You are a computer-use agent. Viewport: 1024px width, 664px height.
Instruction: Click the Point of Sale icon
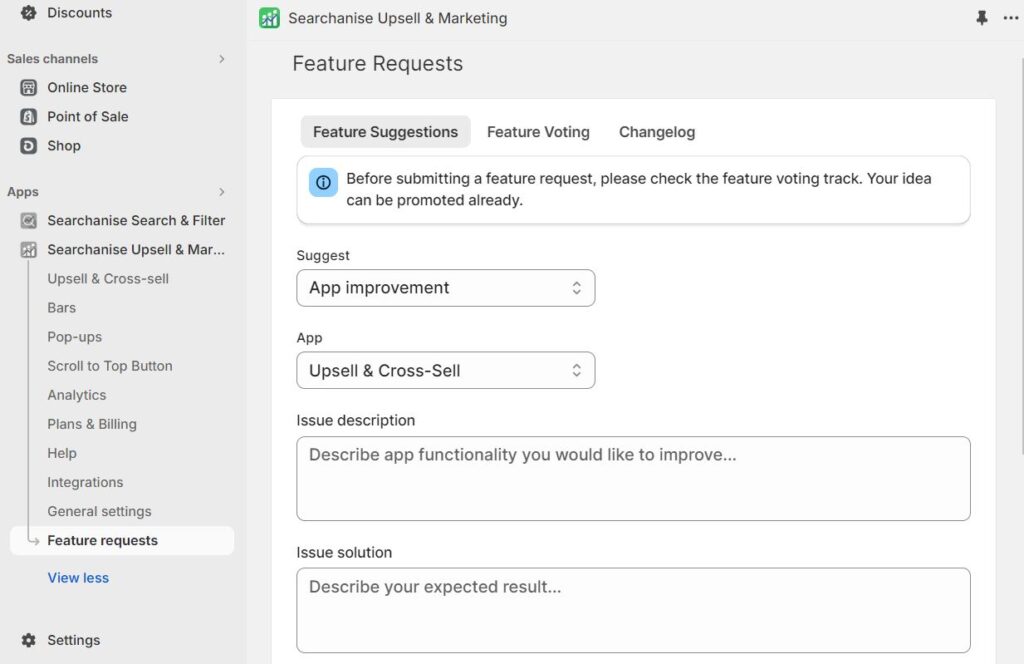pos(30,116)
